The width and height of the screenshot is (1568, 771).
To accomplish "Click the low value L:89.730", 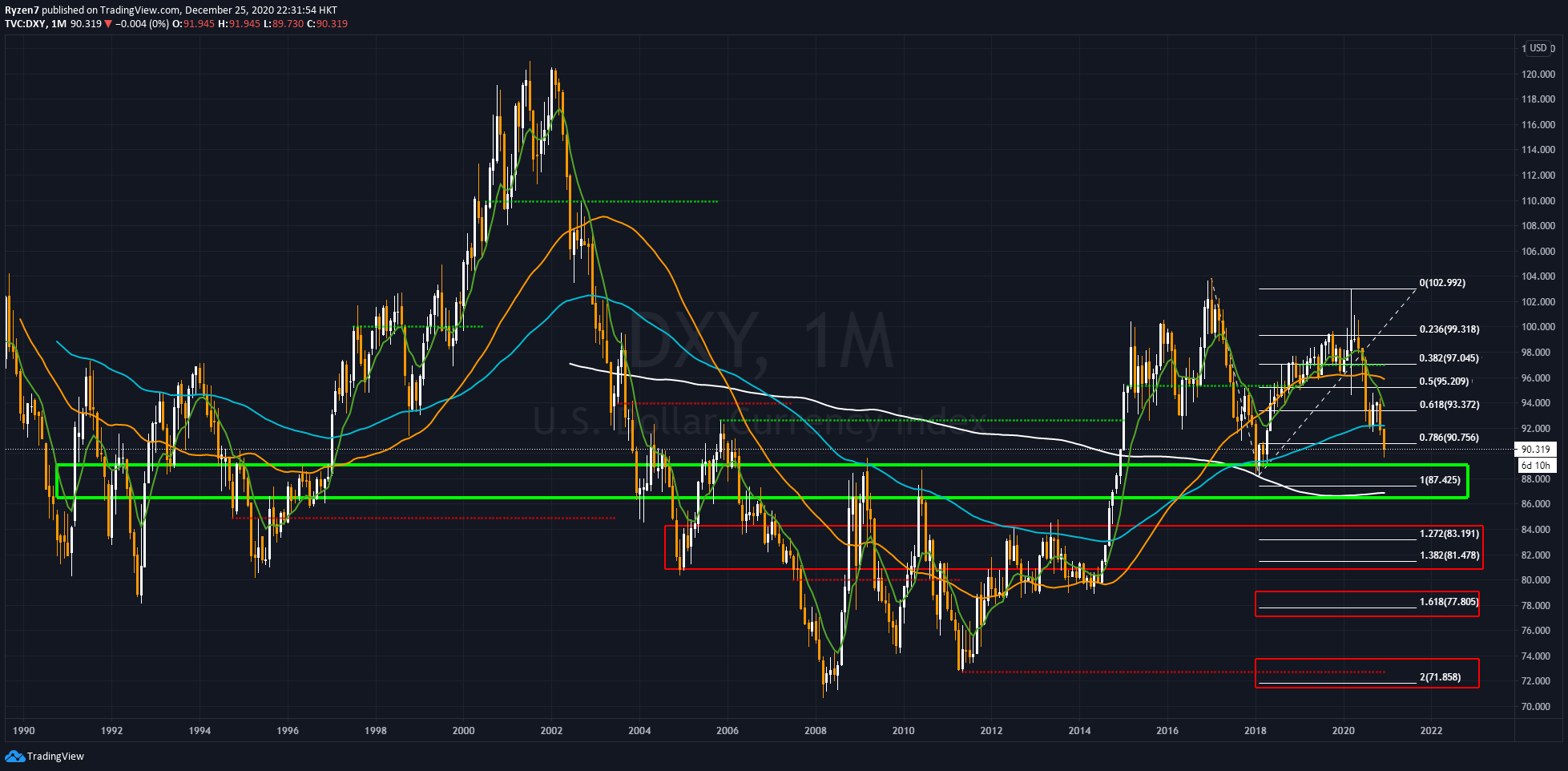I will pos(284,24).
